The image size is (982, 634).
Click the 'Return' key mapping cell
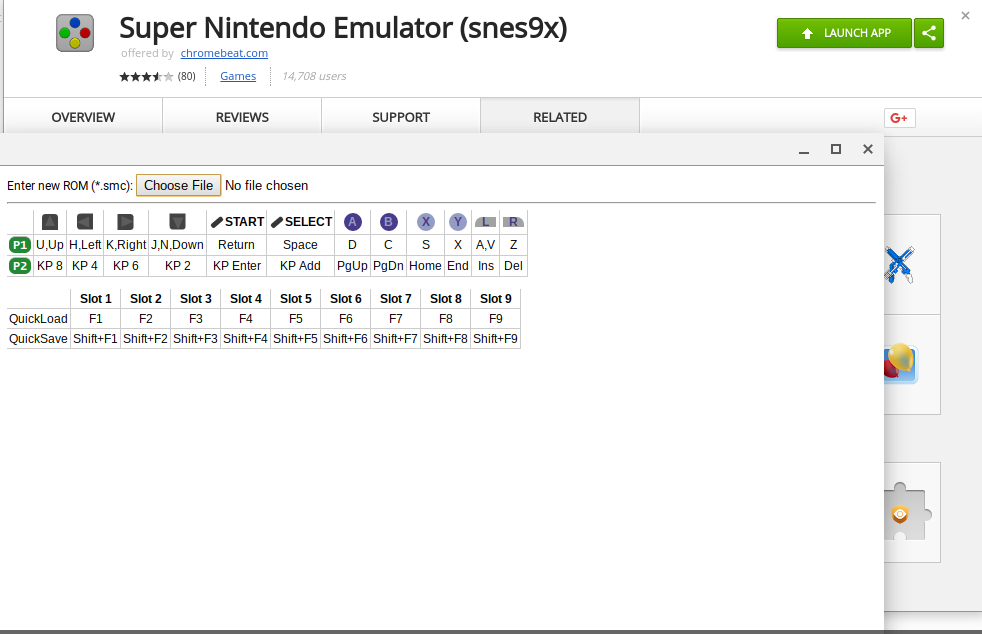[x=237, y=245]
